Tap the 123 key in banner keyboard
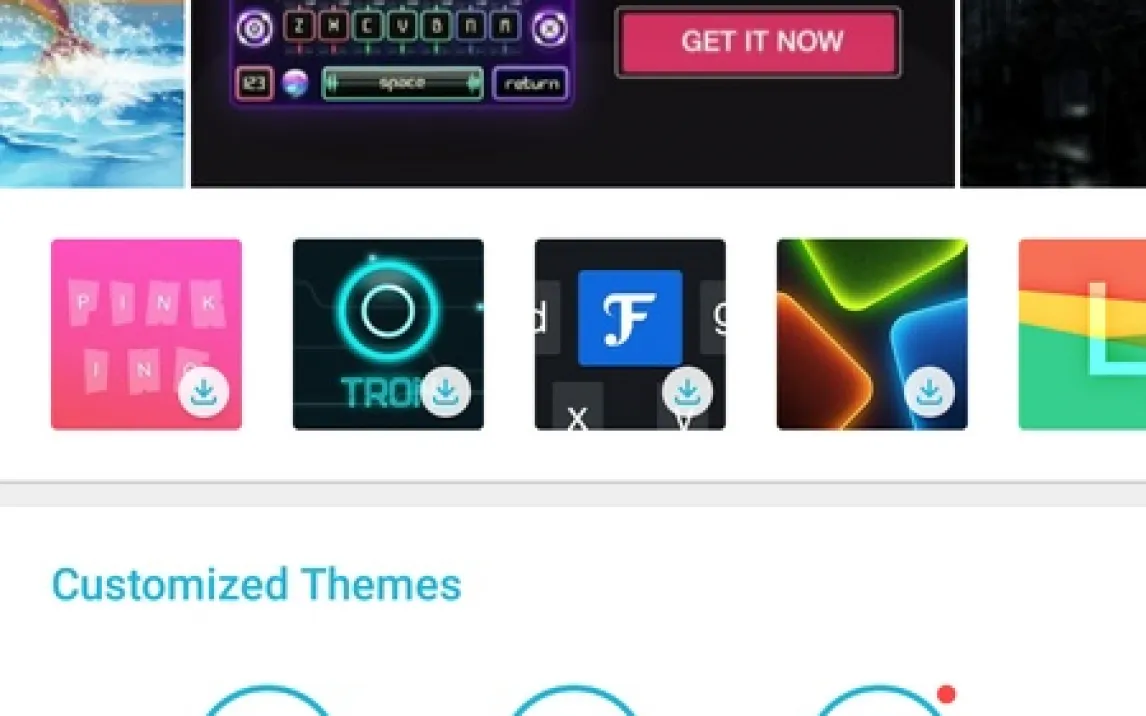This screenshot has width=1146, height=716. (254, 83)
